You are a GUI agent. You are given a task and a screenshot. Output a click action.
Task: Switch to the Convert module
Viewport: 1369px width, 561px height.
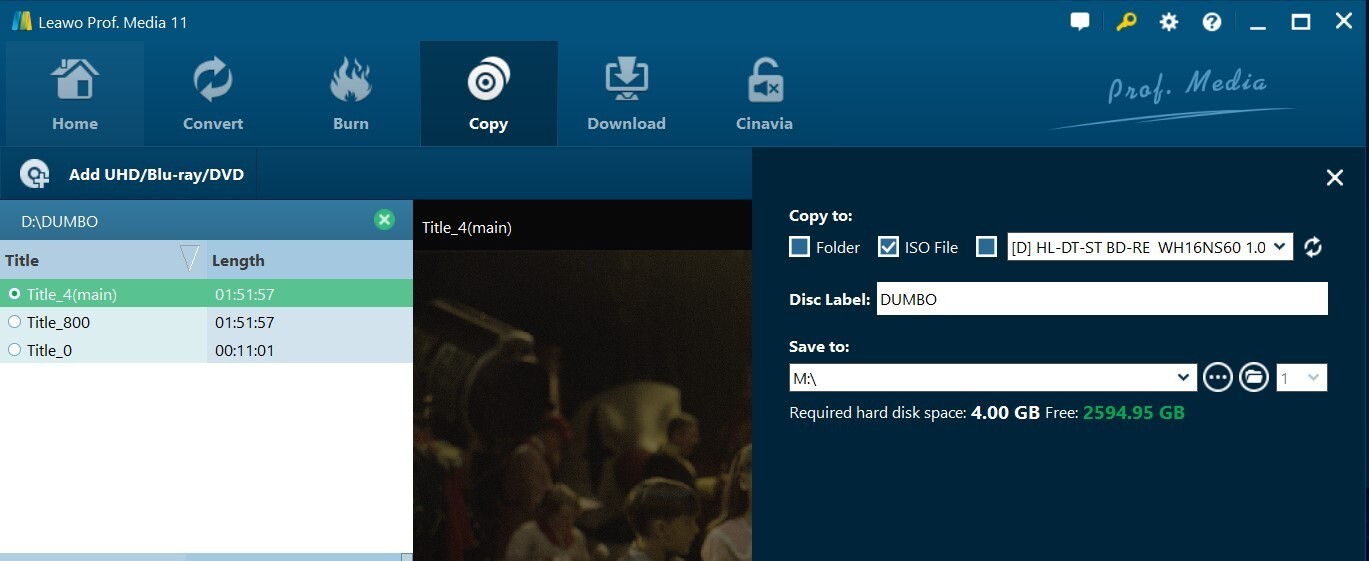click(x=213, y=95)
